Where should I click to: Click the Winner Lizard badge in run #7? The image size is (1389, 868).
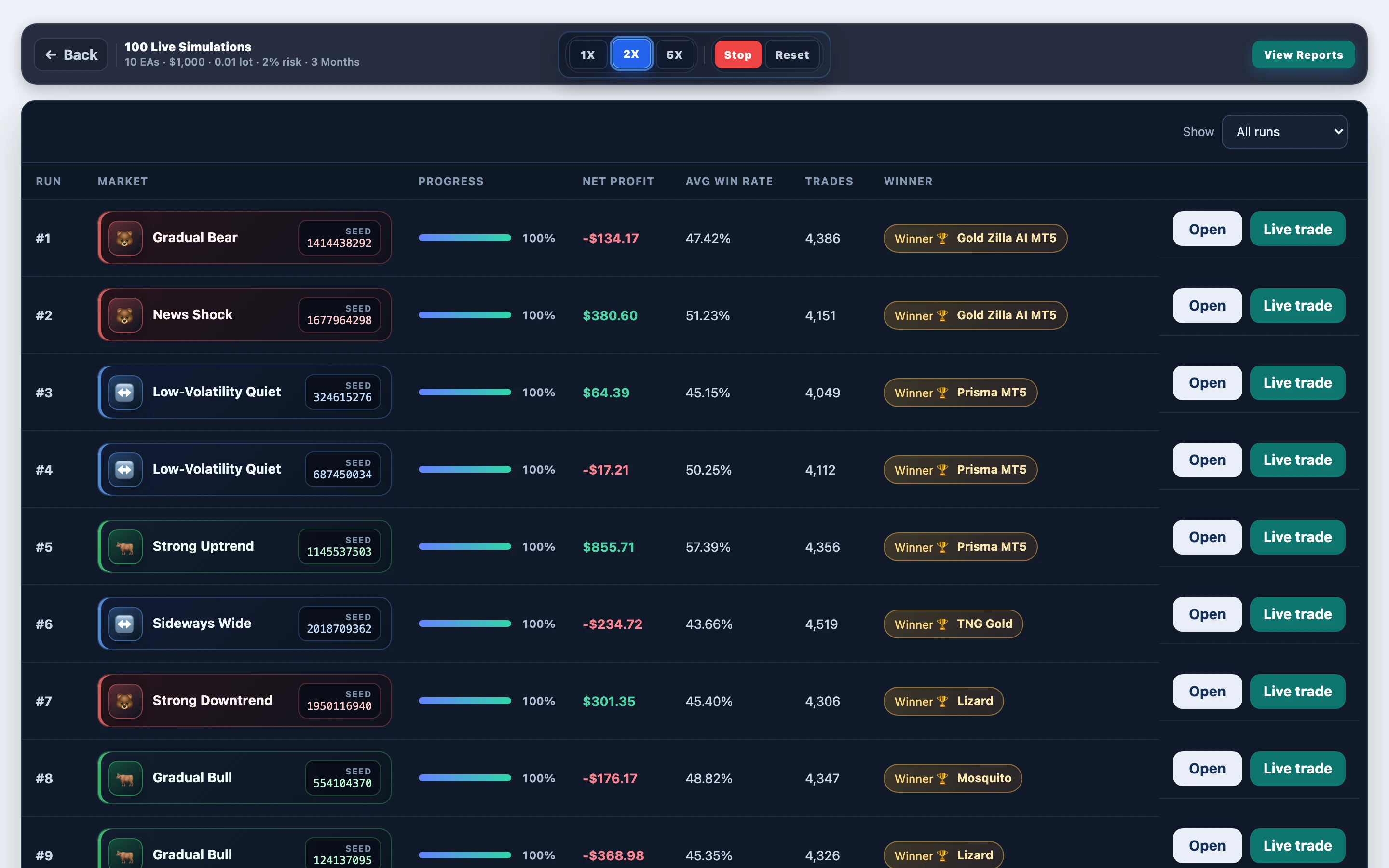[x=943, y=701]
